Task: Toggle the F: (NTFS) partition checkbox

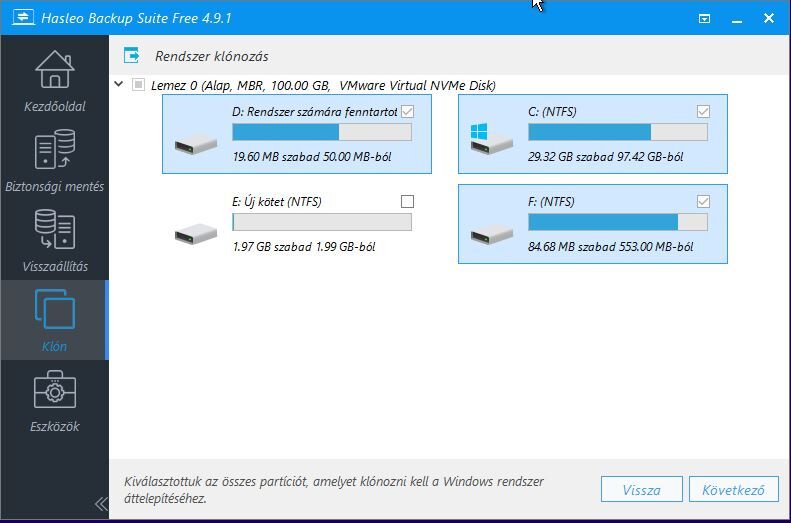Action: (x=703, y=202)
